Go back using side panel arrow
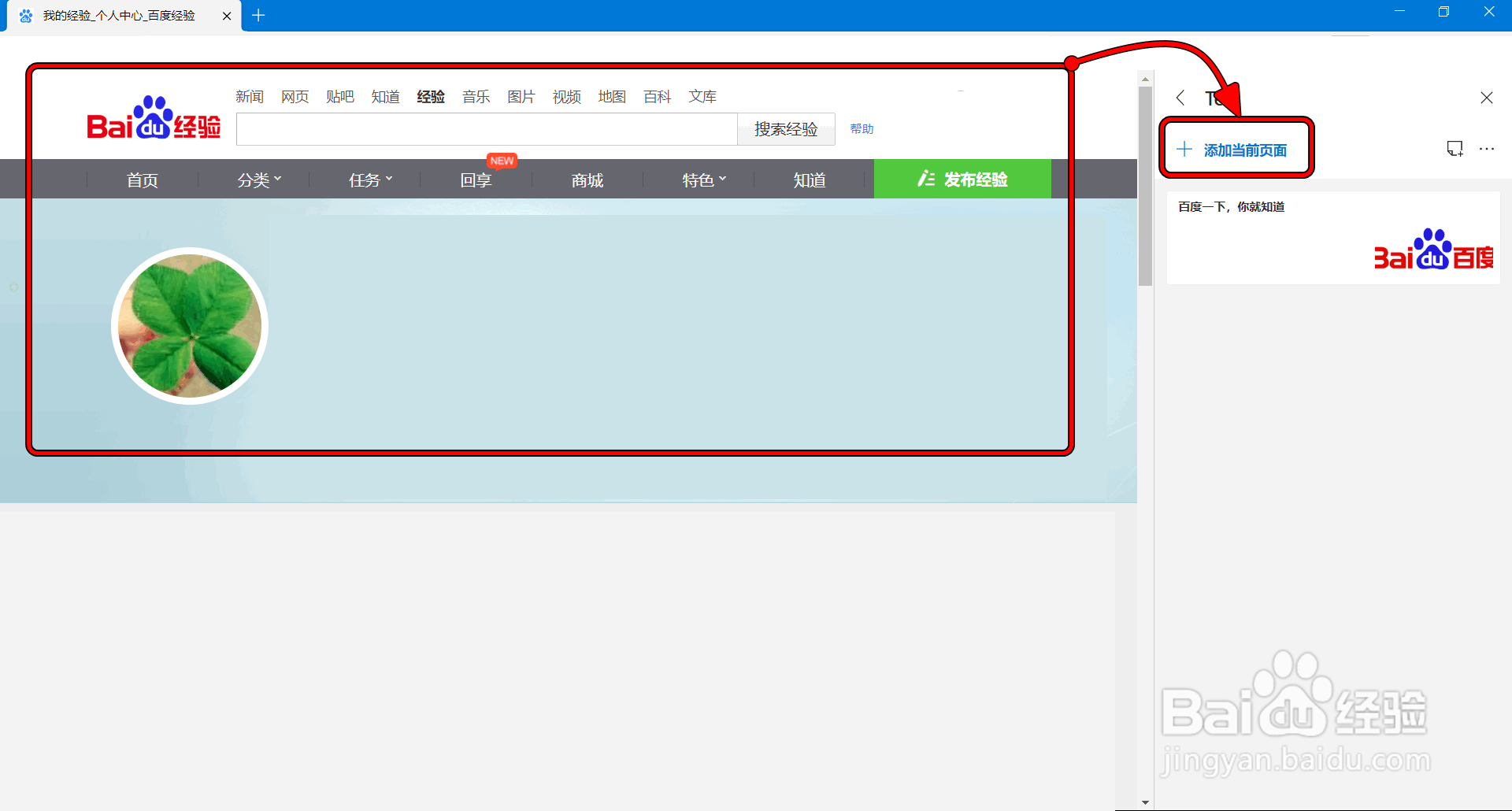Screen dimensions: 1512x811 click(x=1180, y=98)
